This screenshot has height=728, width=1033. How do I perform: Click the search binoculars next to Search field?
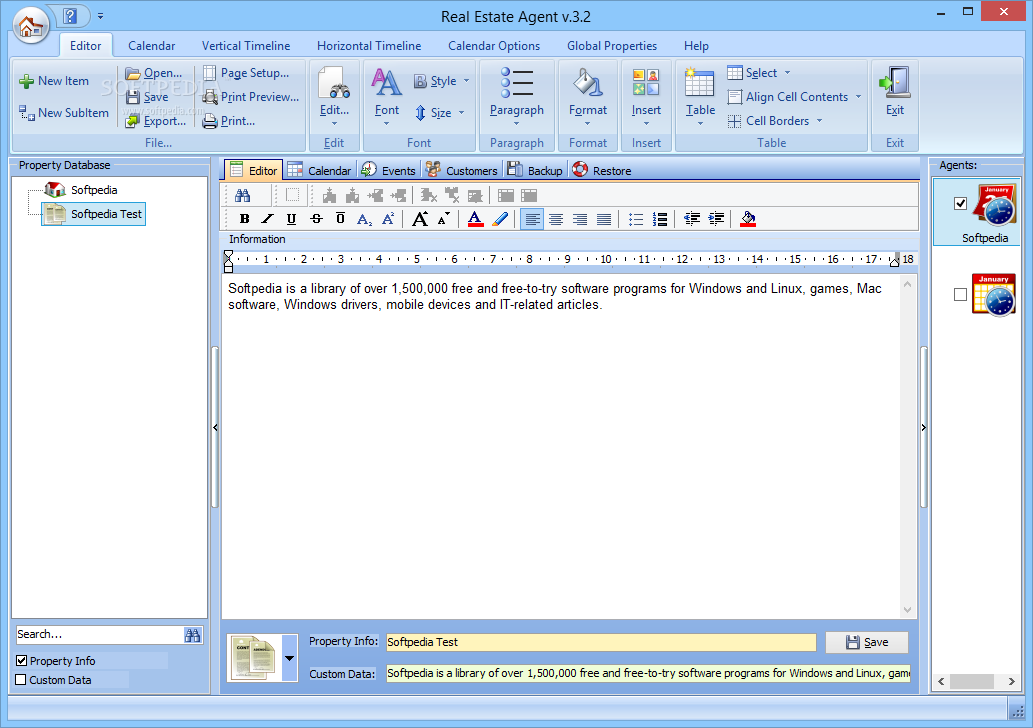coord(192,635)
